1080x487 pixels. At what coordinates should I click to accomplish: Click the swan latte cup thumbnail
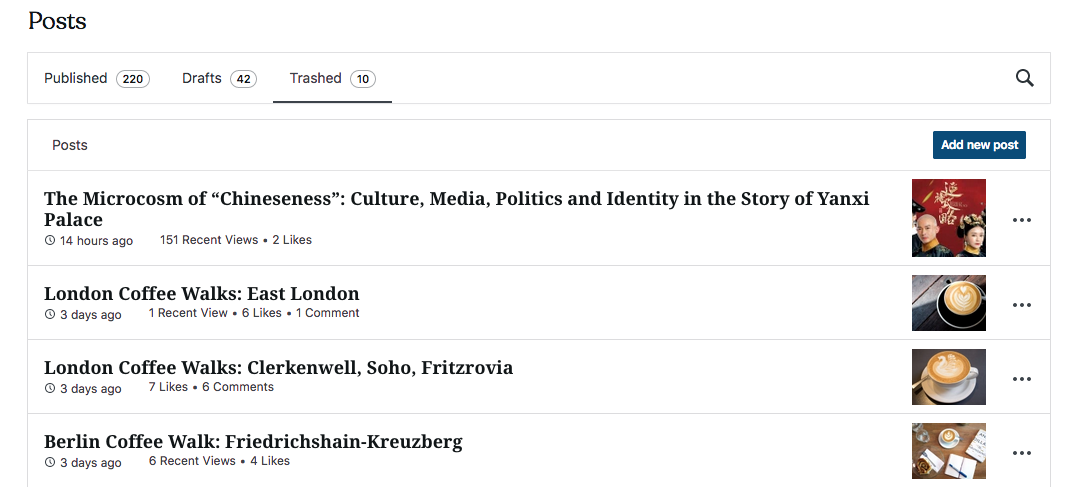[x=948, y=377]
